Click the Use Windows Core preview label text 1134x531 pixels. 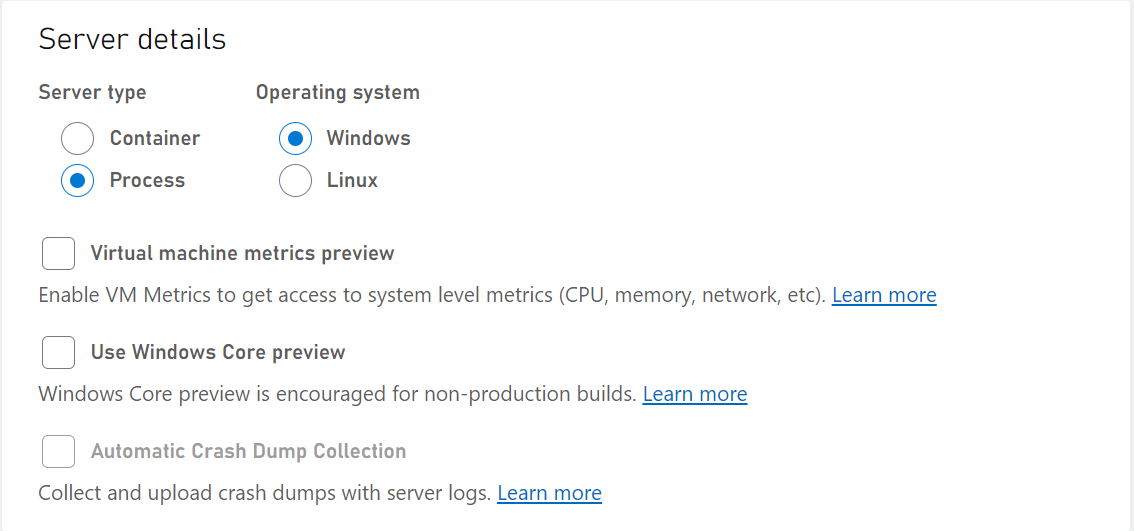click(218, 352)
